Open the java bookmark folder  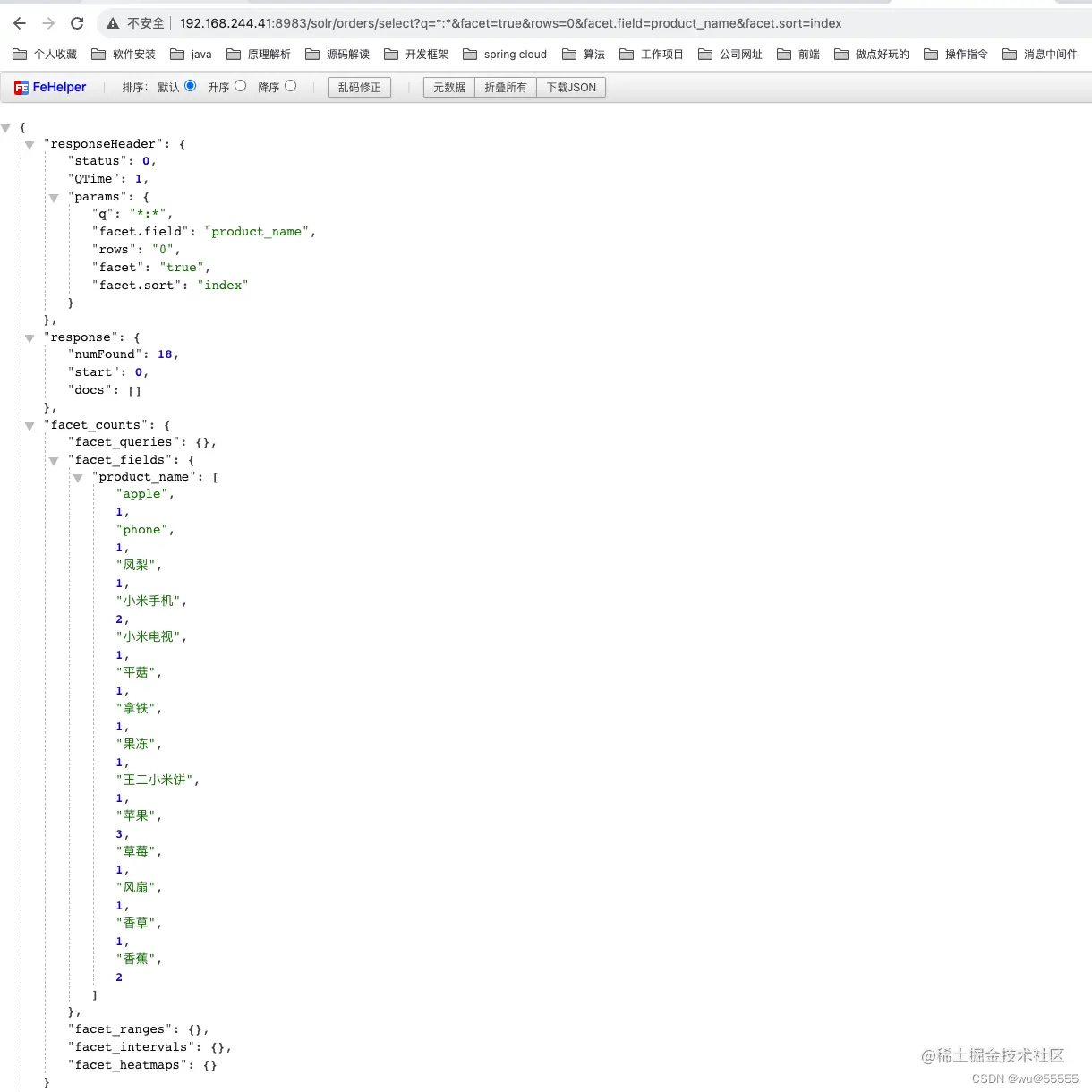click(x=191, y=55)
